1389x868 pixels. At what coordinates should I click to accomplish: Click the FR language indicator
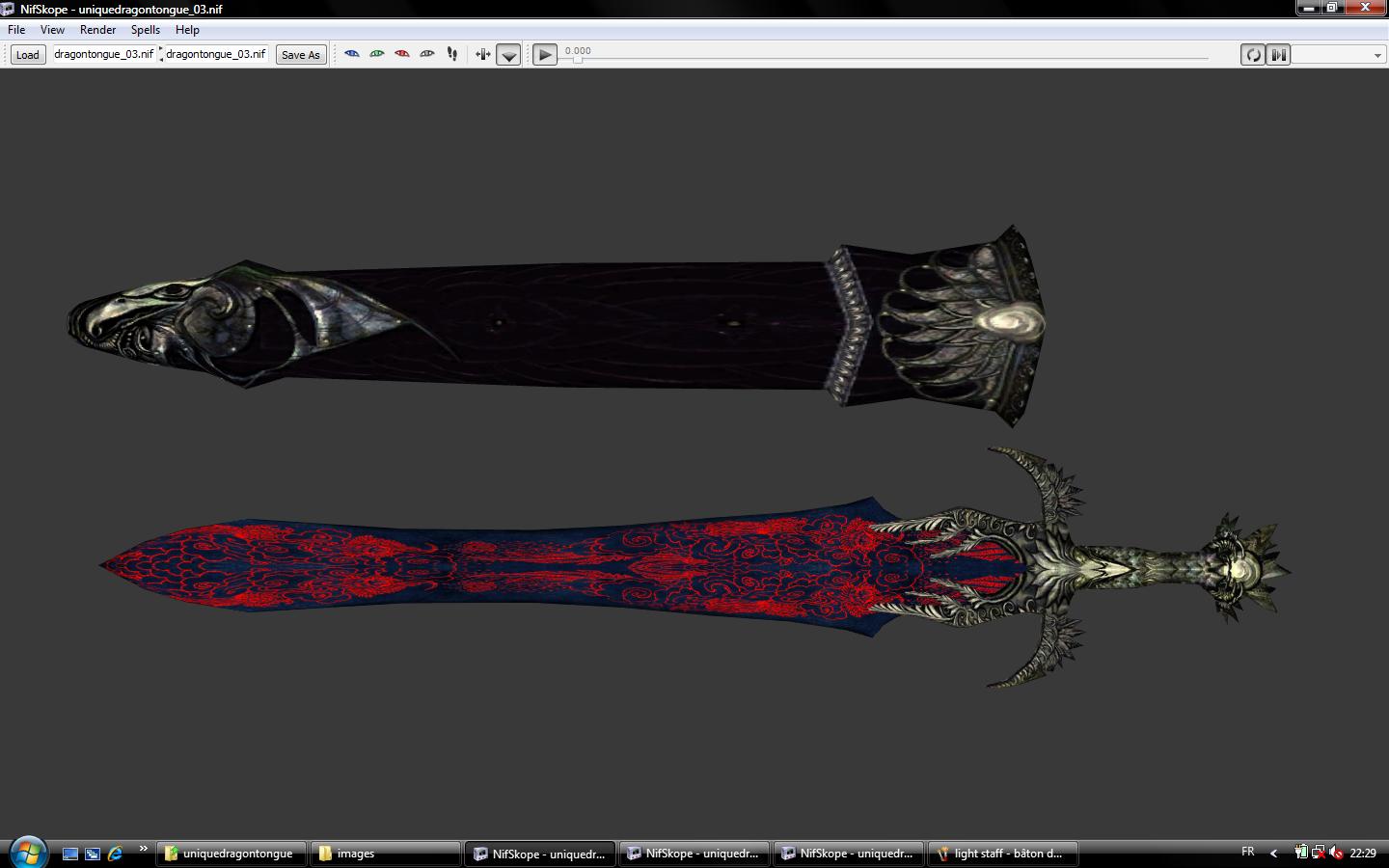coord(1248,852)
